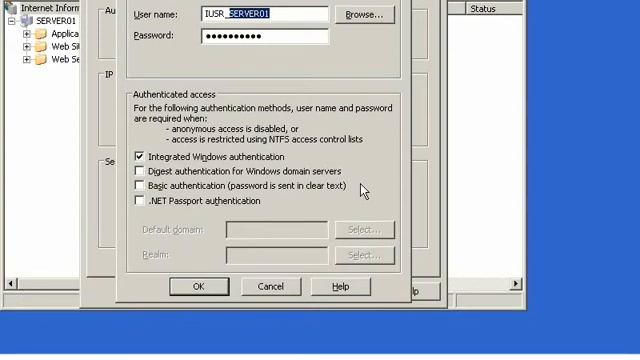Click Browse button next to User name
Viewport: 640px width, 360px height.
click(364, 15)
